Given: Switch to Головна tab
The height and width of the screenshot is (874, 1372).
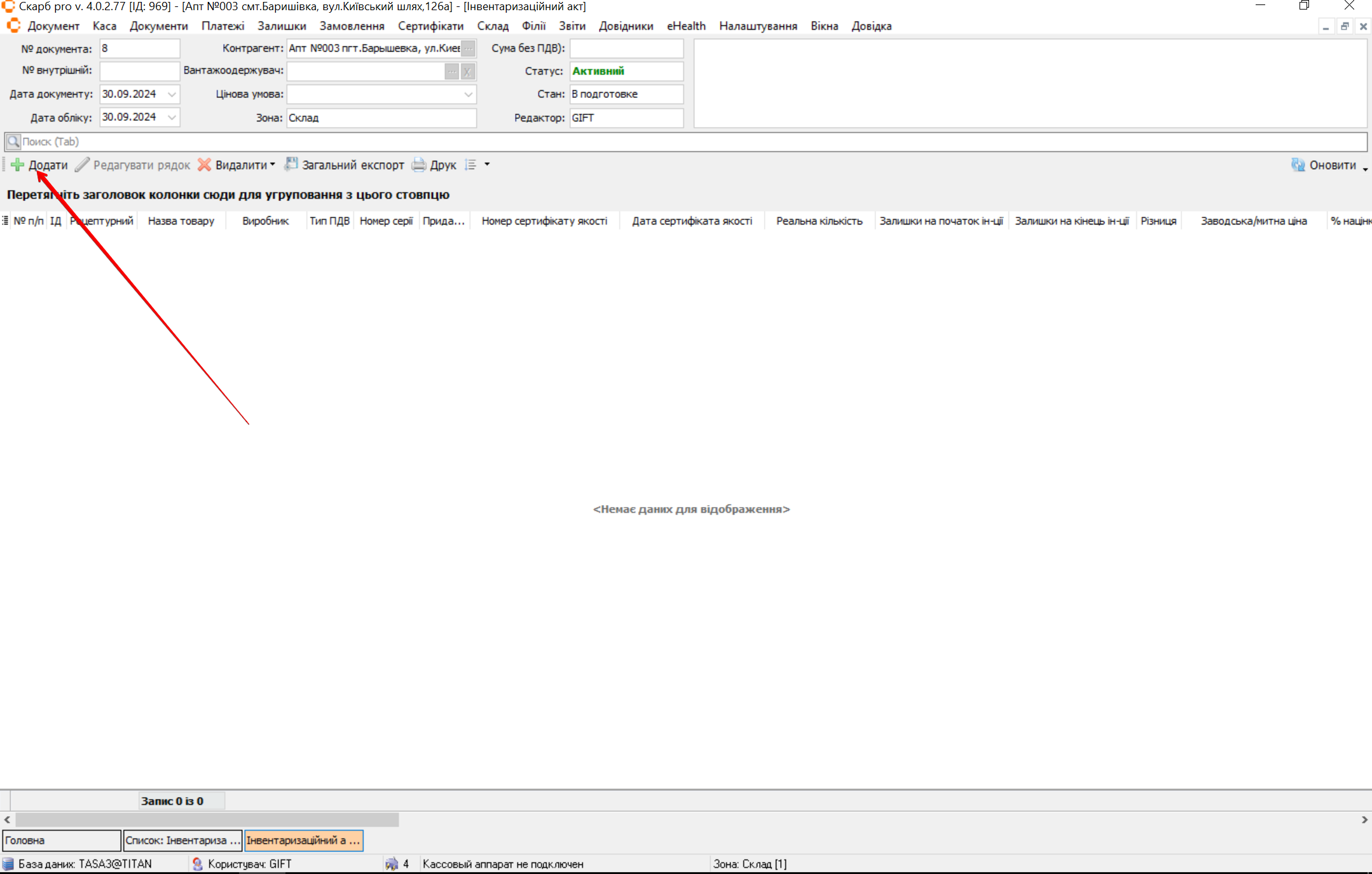Looking at the screenshot, I should click(61, 840).
